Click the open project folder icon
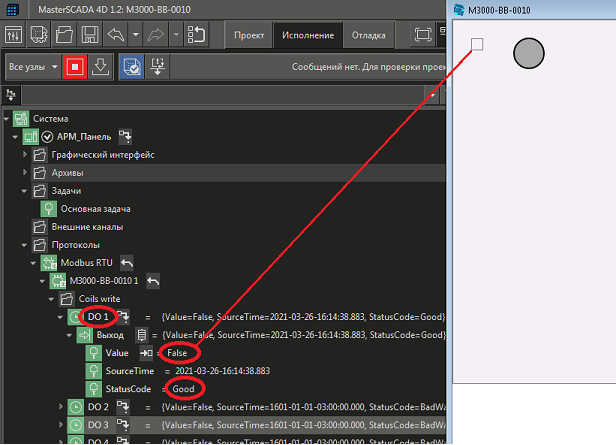 (x=63, y=35)
